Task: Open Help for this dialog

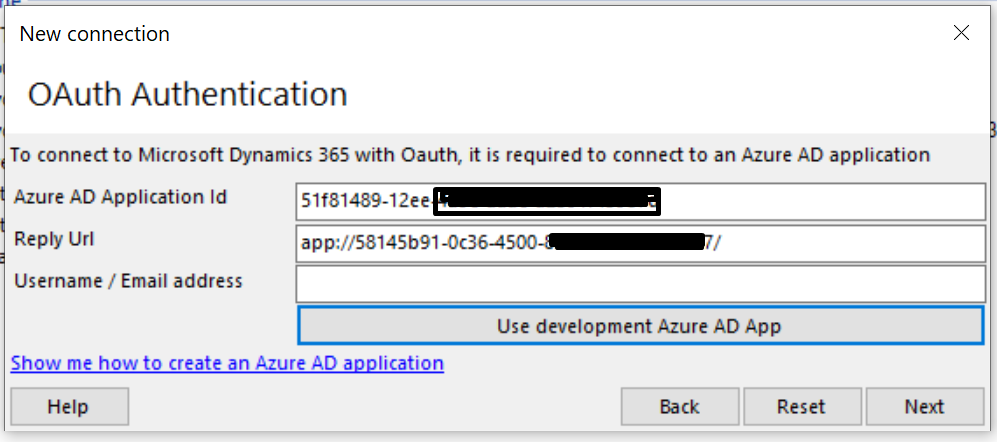Action: (69, 406)
